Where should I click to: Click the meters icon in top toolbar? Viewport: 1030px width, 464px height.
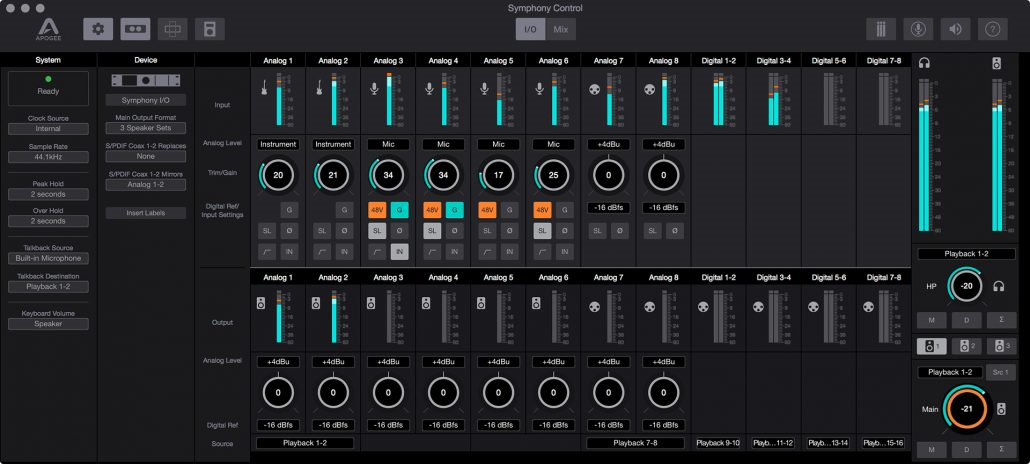881,29
